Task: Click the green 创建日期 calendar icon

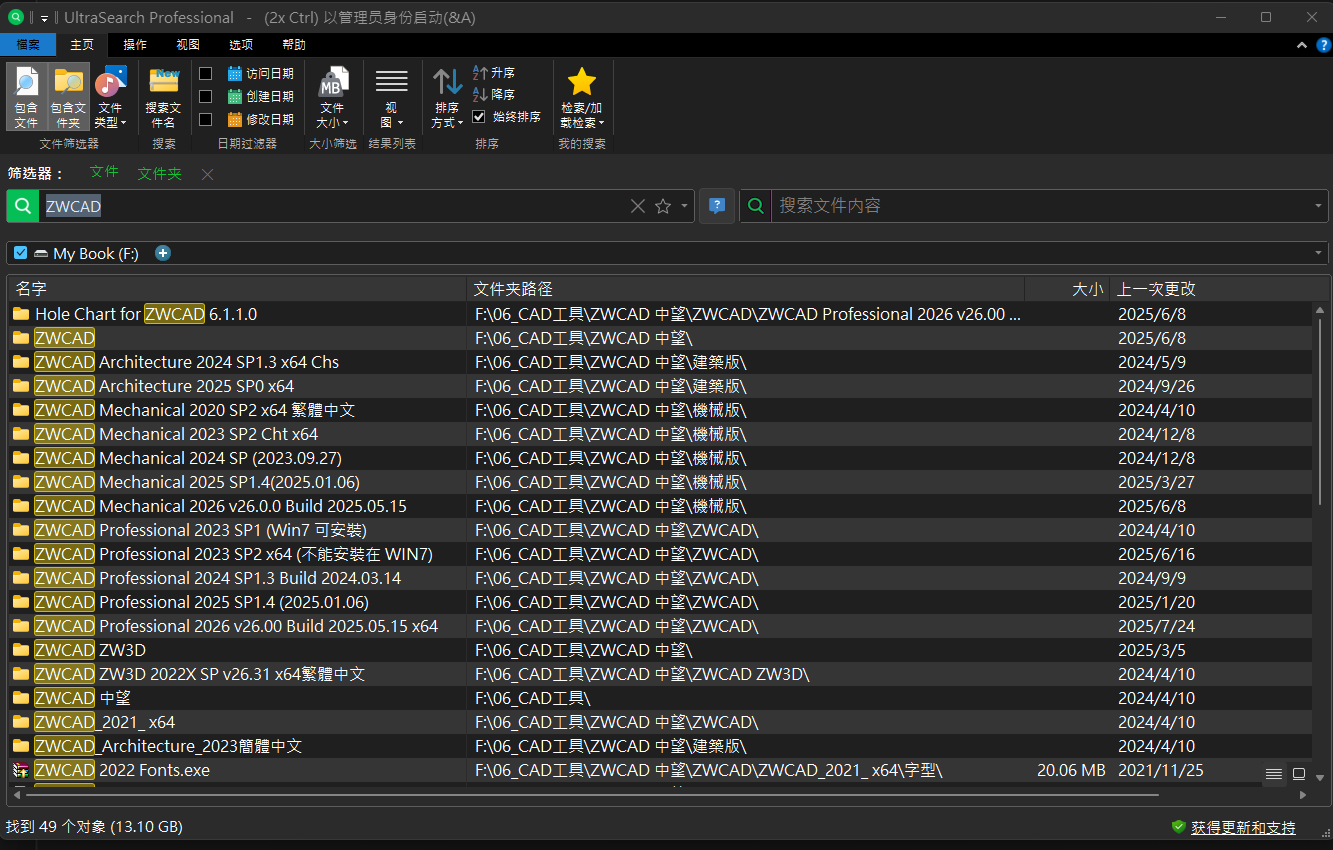Action: tap(235, 96)
